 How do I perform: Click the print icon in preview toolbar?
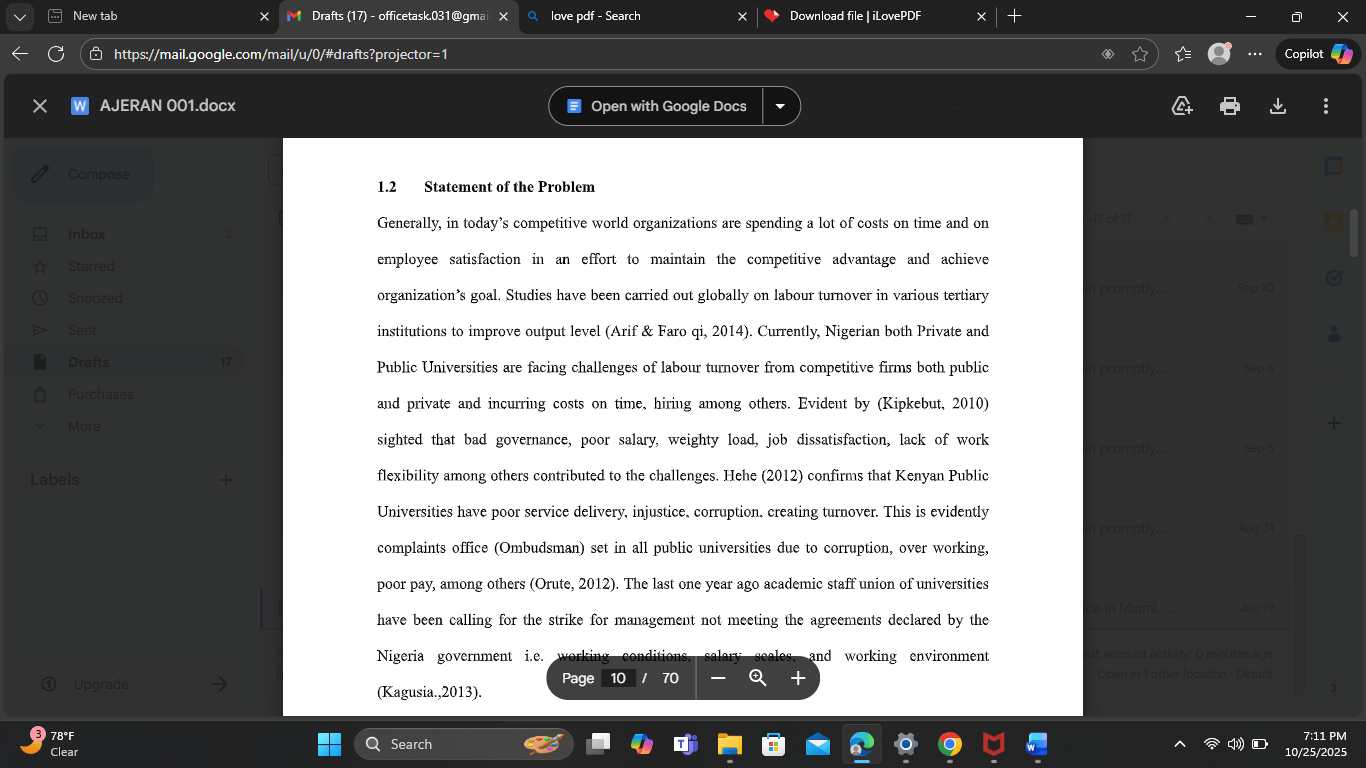point(1230,106)
